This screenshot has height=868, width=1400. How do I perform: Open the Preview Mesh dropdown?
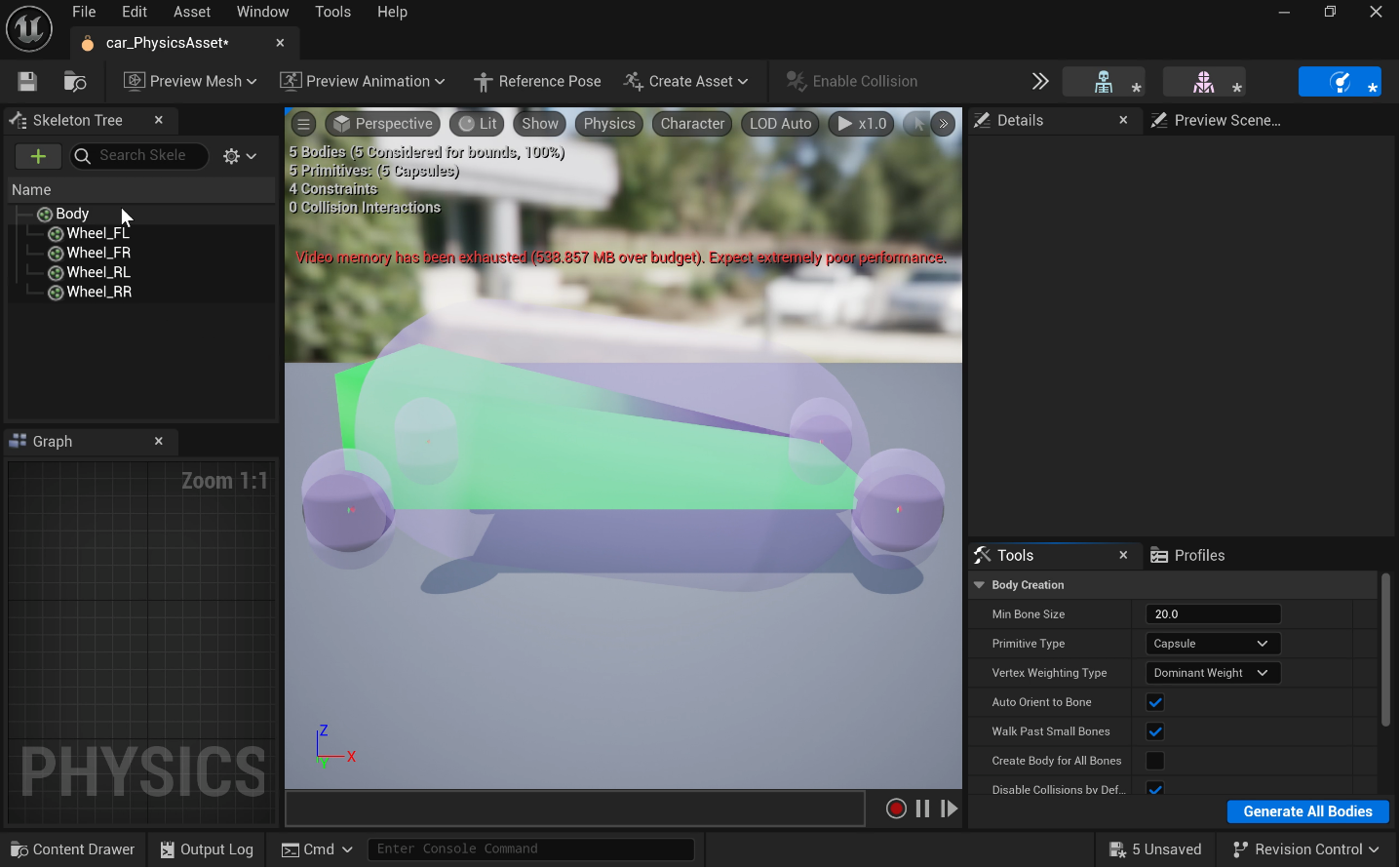pyautogui.click(x=191, y=82)
